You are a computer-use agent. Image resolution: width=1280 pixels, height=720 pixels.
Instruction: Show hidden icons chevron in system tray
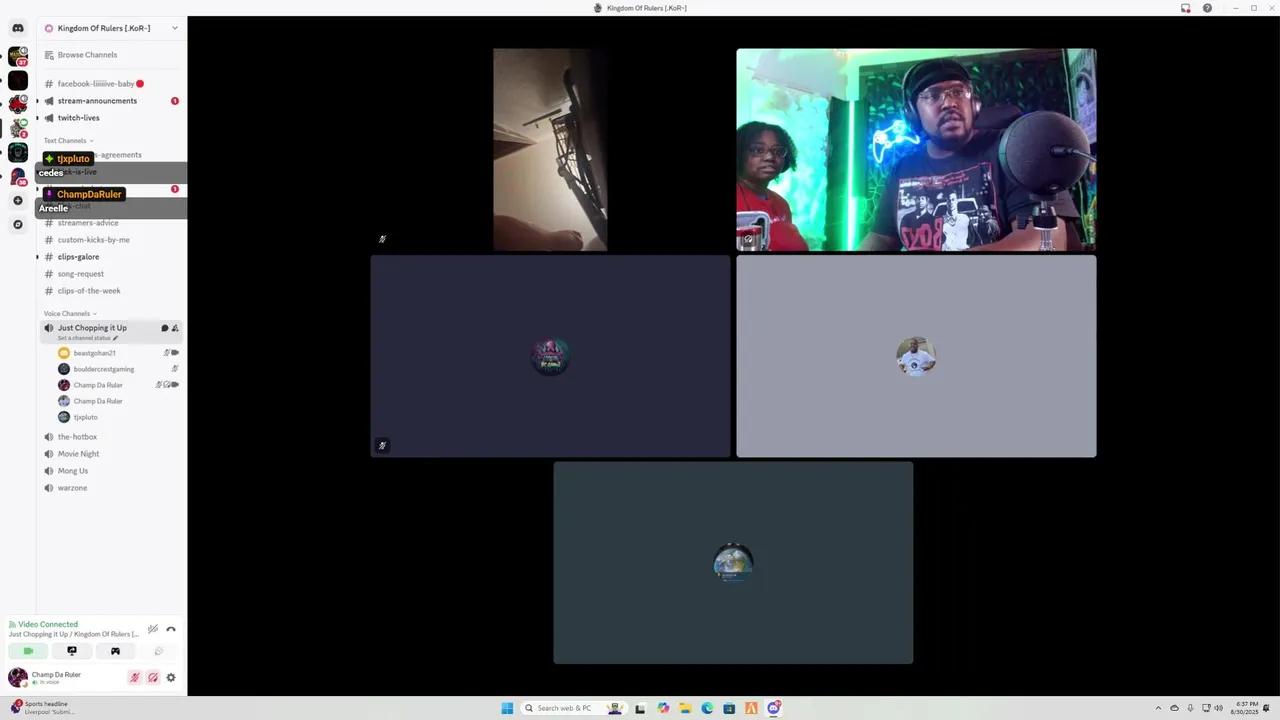(x=1159, y=708)
